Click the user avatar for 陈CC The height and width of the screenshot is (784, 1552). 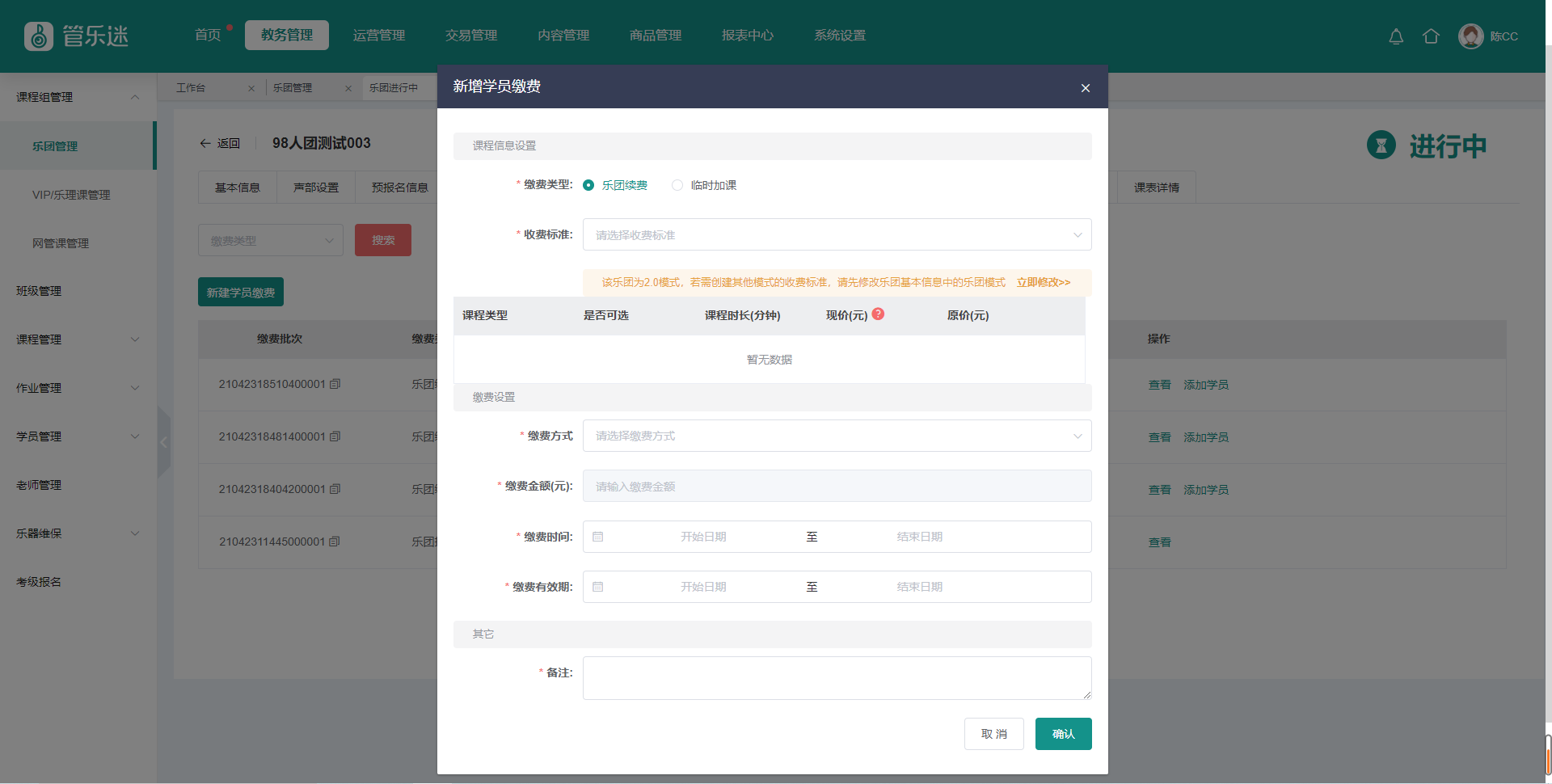pos(1470,36)
